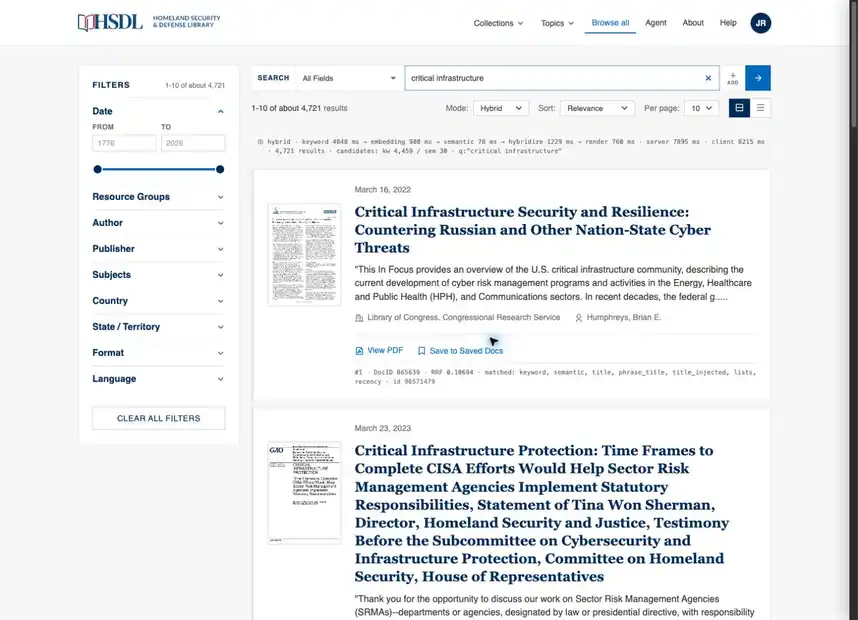
Task: Click the To year input field
Action: pos(193,143)
